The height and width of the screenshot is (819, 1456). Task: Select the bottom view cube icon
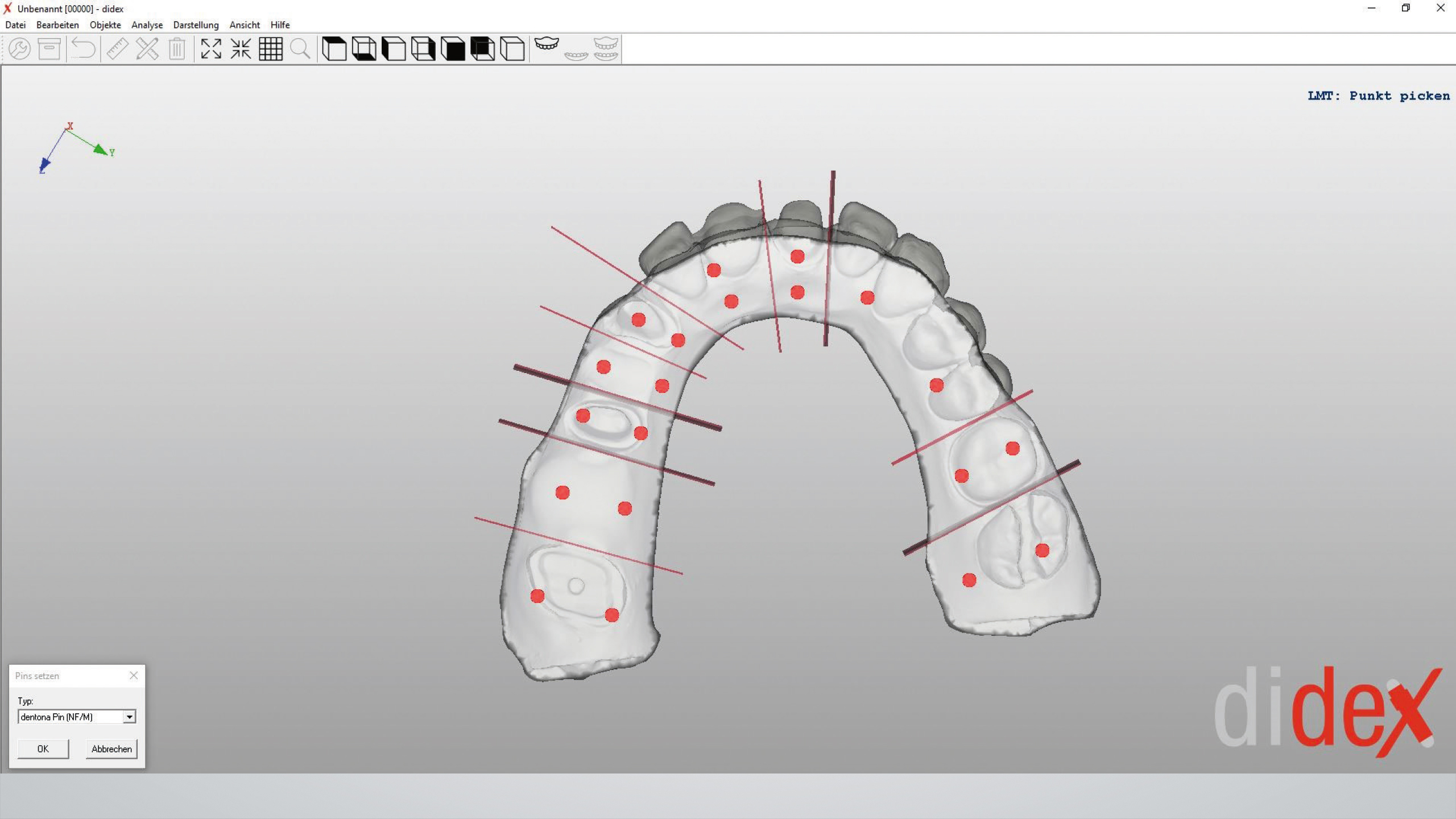[364, 49]
